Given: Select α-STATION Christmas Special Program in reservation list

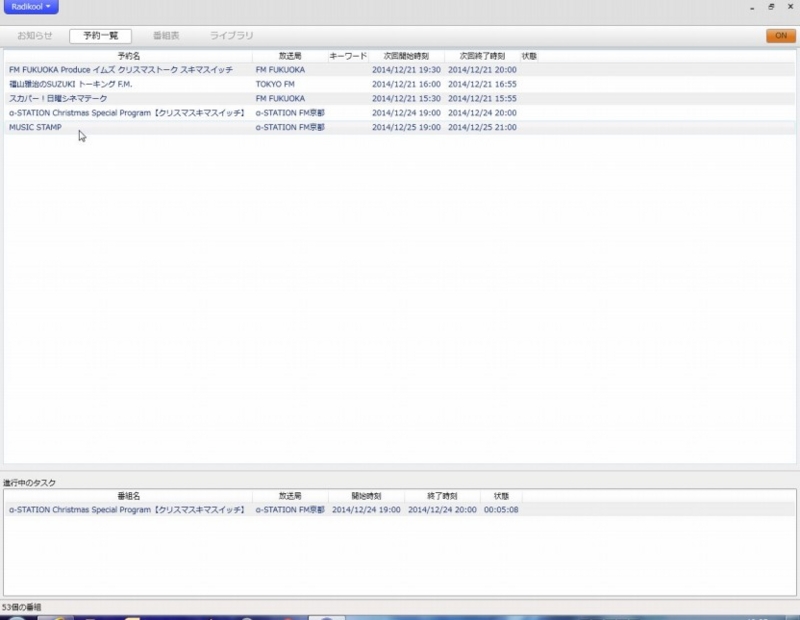Looking at the screenshot, I should [x=400, y=113].
